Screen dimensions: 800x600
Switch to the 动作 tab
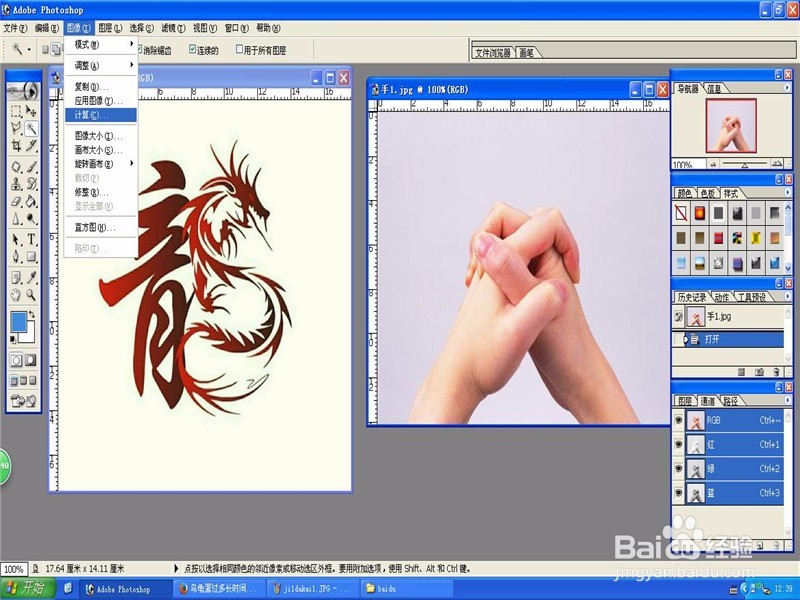tap(721, 297)
